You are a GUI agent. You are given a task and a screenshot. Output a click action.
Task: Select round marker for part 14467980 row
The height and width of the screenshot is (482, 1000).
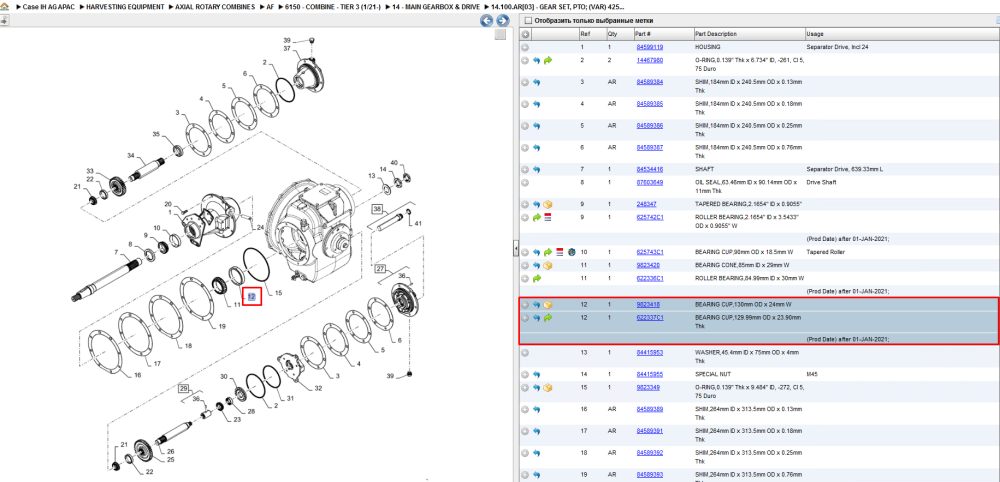pyautogui.click(x=525, y=61)
